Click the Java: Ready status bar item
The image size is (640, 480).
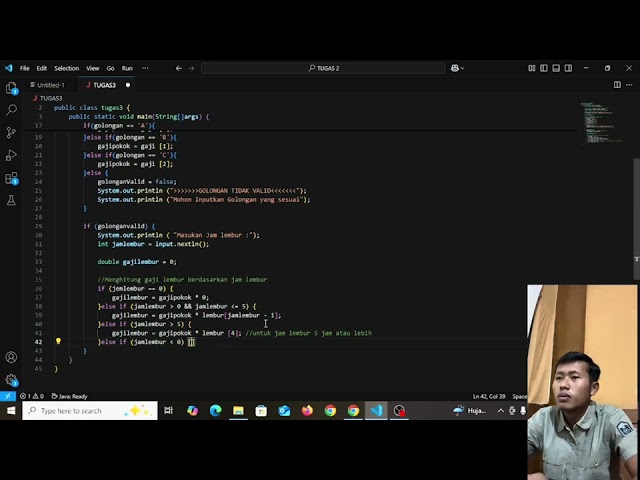[x=72, y=396]
